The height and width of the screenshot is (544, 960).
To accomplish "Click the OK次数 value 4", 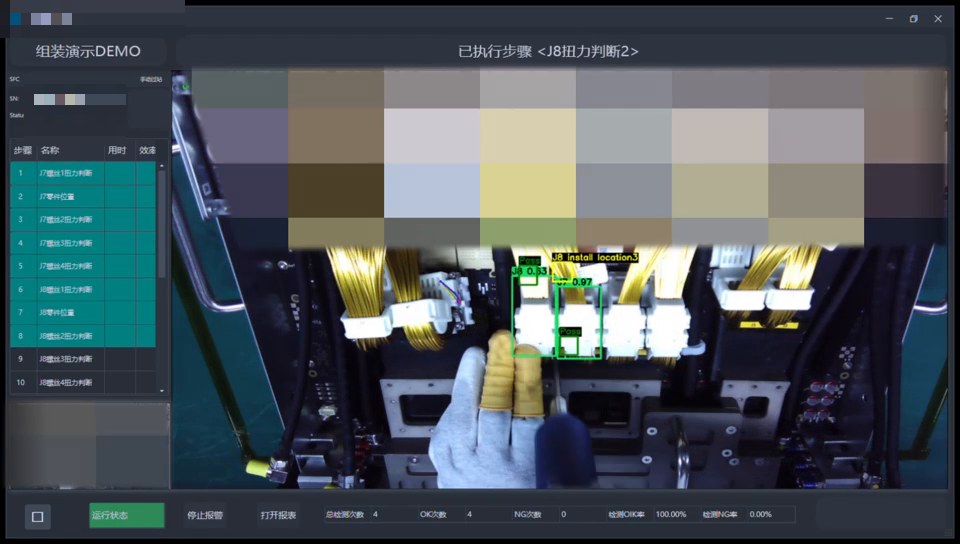I will (470, 515).
